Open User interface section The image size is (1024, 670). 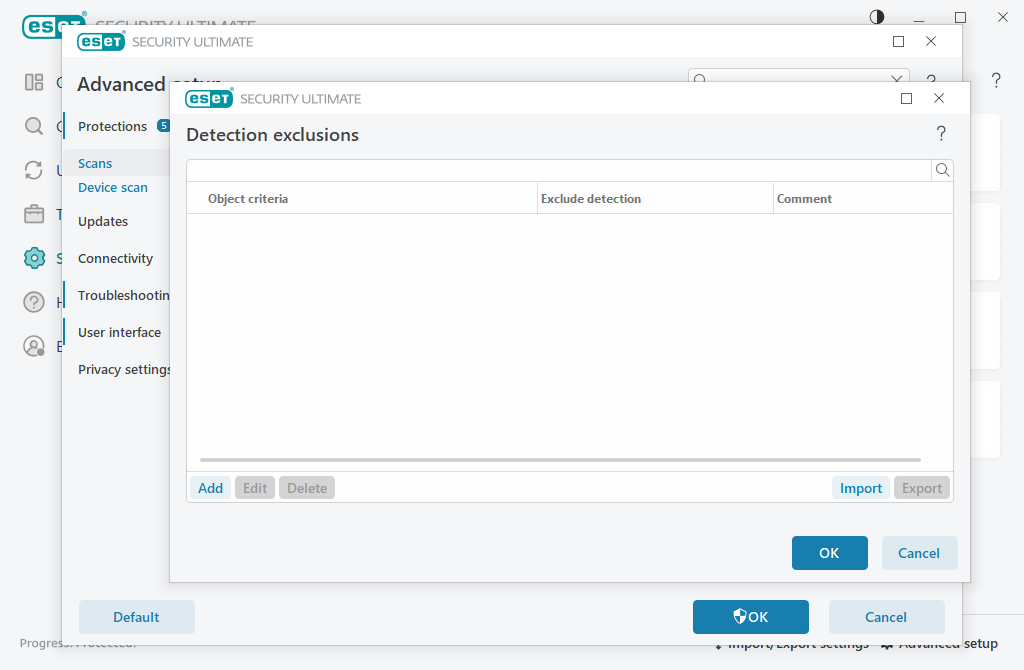[119, 332]
